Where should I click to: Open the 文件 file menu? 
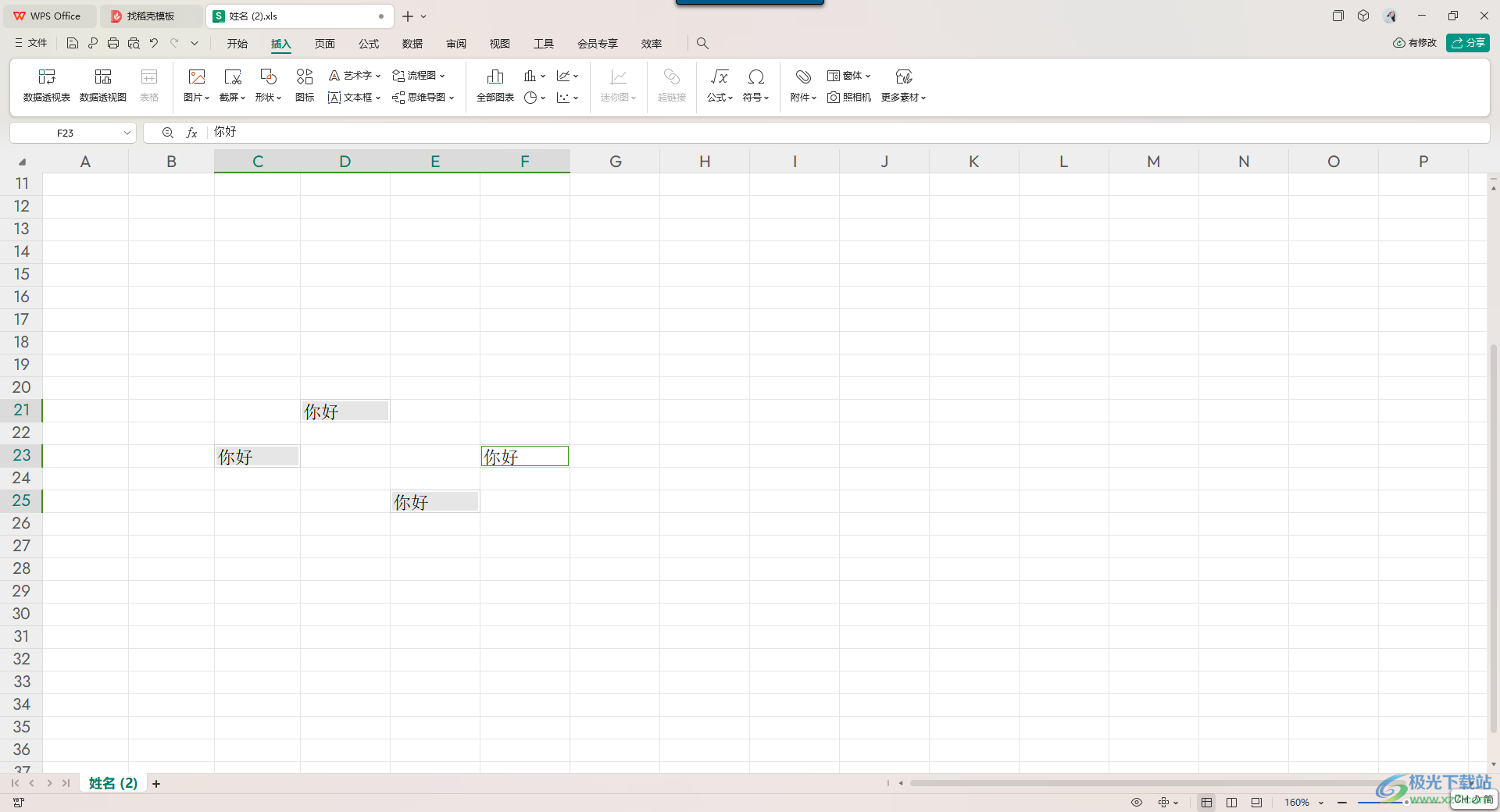[31, 43]
